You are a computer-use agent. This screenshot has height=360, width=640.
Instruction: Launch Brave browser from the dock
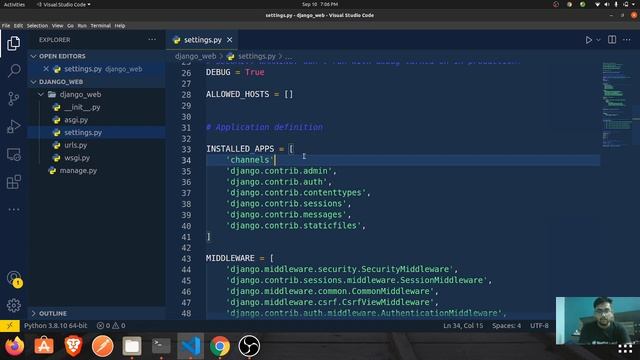click(x=73, y=346)
